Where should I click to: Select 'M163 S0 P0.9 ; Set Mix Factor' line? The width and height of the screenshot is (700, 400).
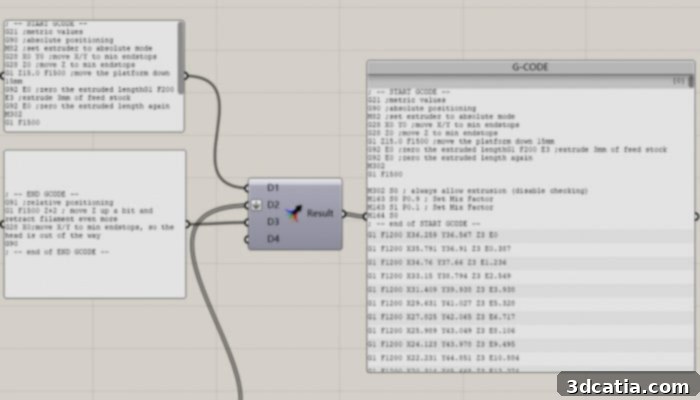[x=430, y=199]
